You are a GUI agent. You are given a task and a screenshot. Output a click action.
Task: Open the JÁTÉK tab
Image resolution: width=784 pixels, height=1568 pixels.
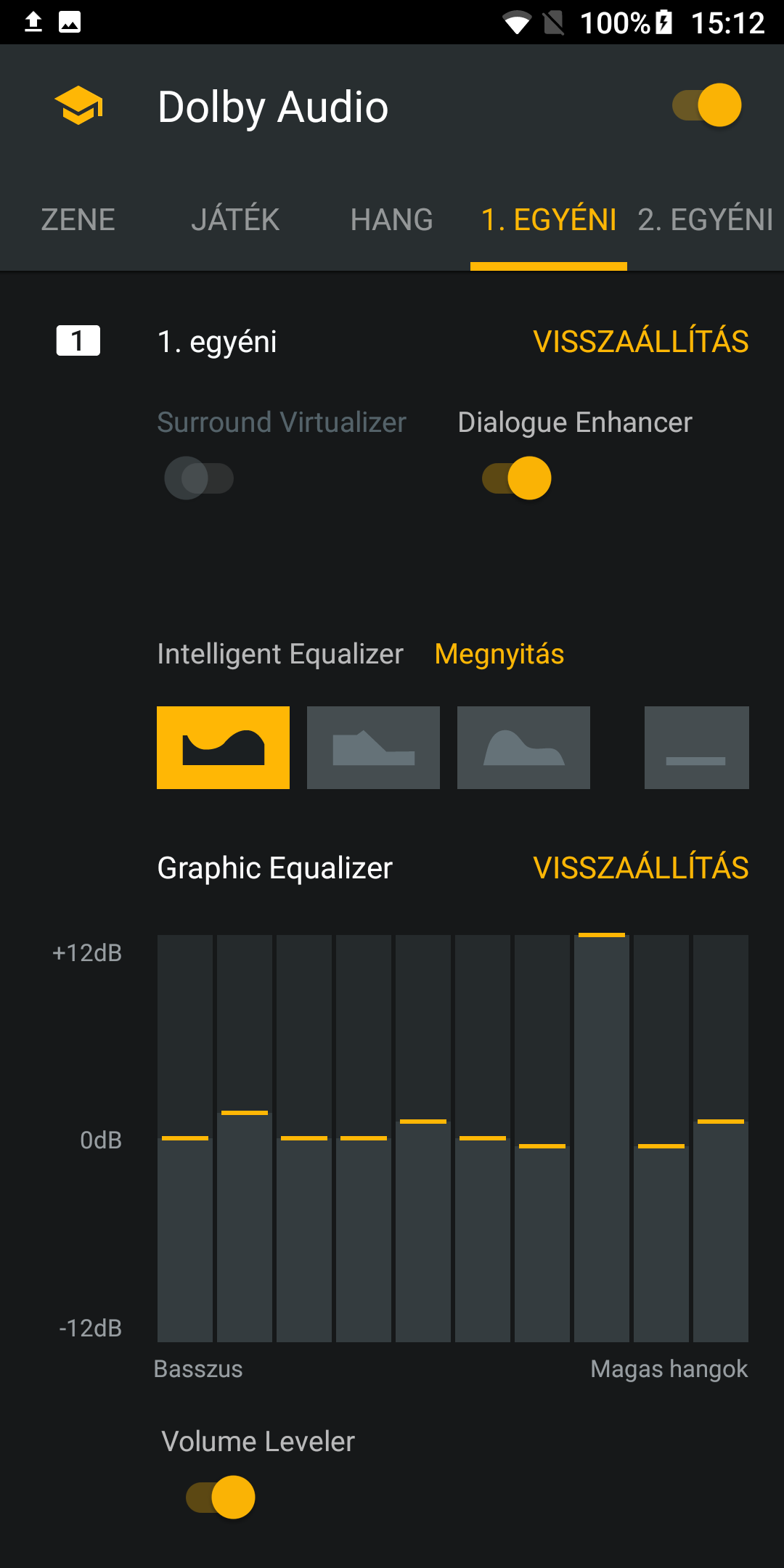point(235,220)
